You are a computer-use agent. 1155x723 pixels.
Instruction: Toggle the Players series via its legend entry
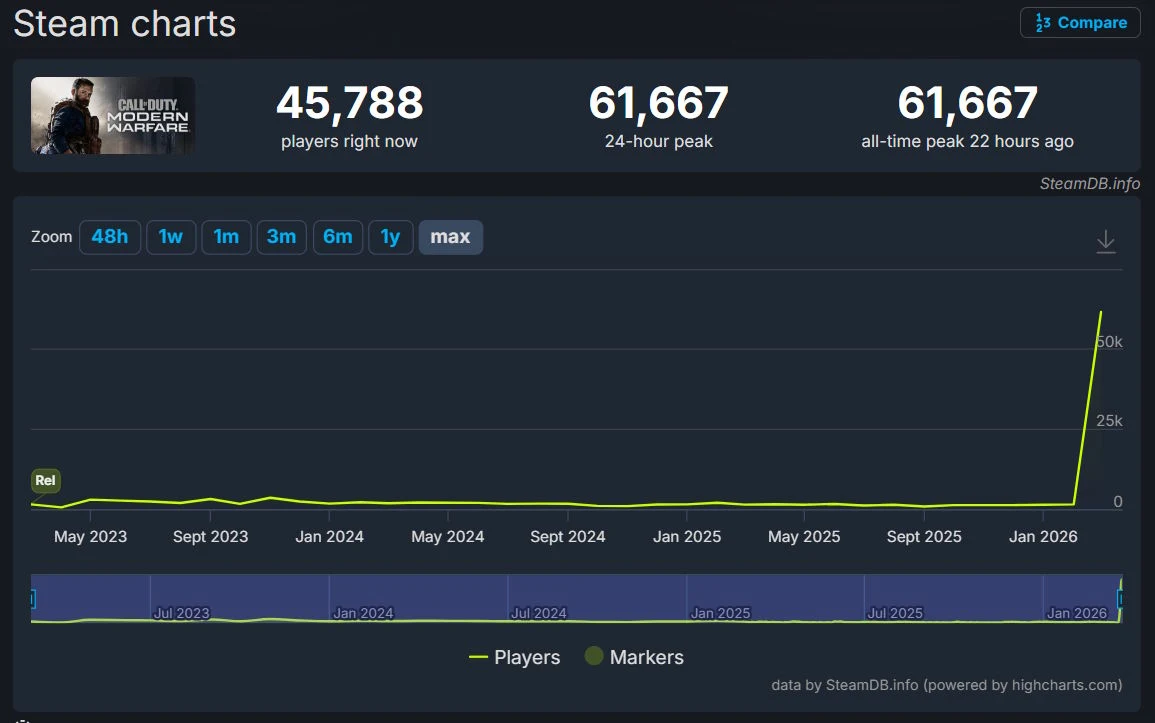click(x=527, y=657)
